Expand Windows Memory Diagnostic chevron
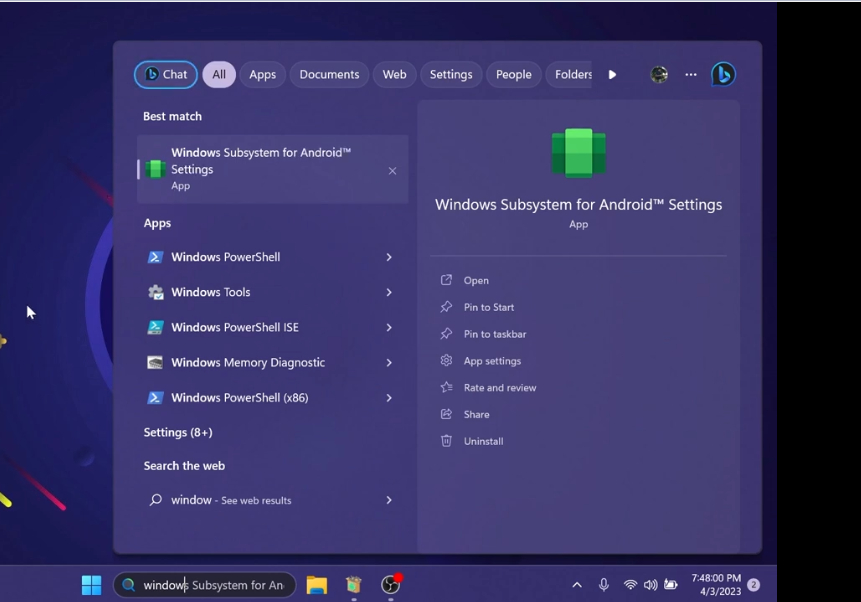861x602 pixels. (x=389, y=363)
